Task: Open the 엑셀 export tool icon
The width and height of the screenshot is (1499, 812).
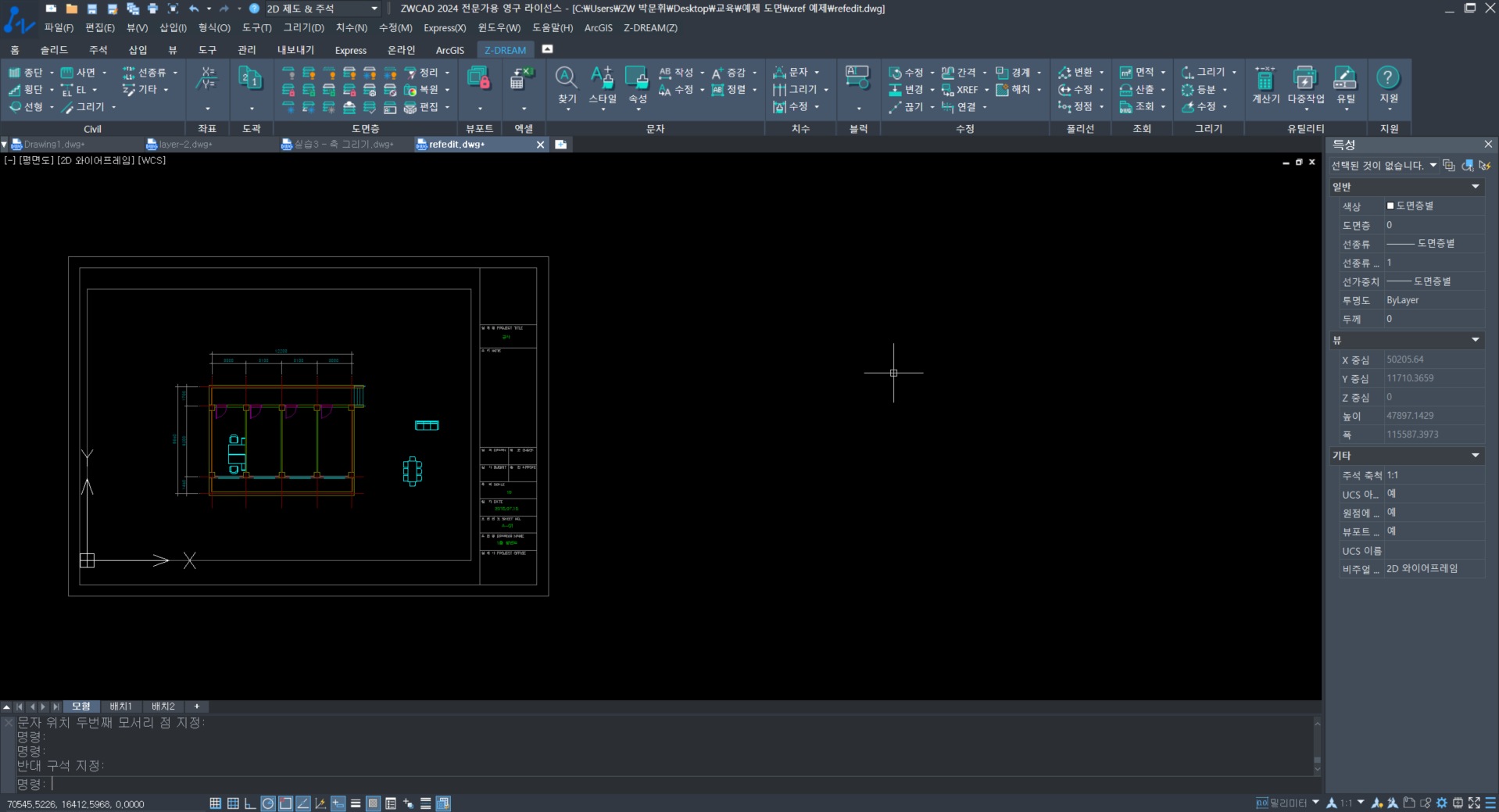Action: (521, 78)
